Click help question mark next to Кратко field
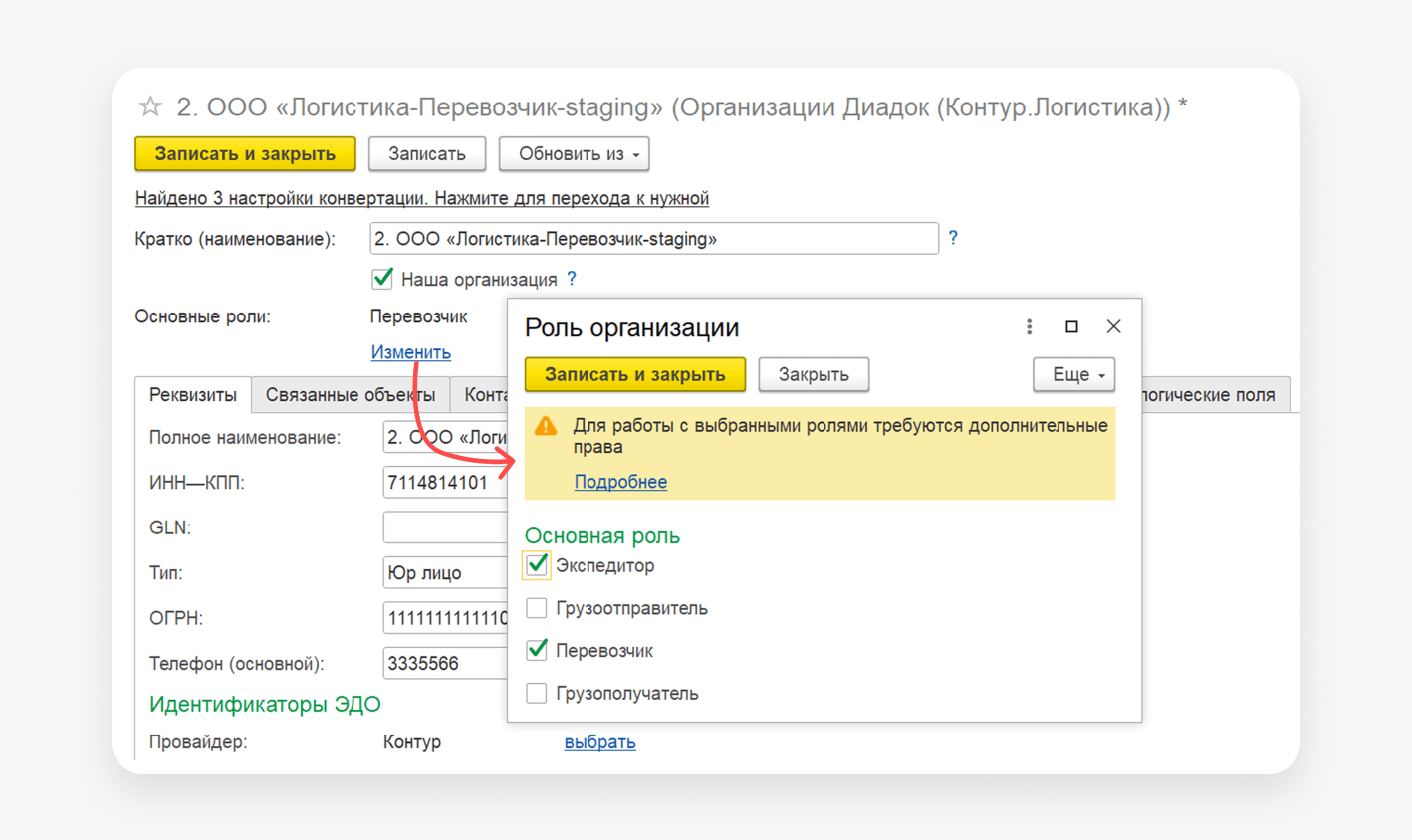Viewport: 1412px width, 840px height. pos(953,238)
